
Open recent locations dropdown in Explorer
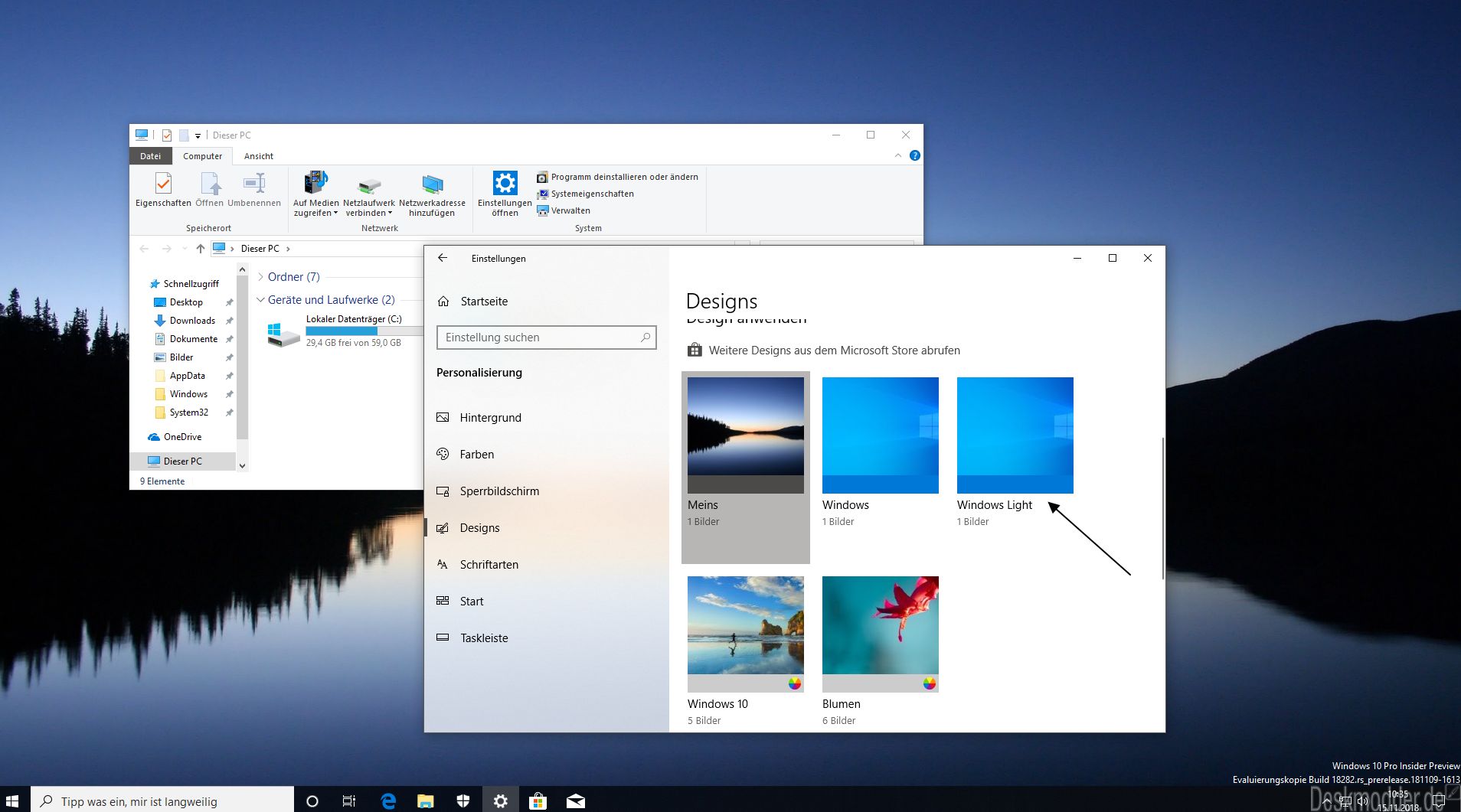185,249
